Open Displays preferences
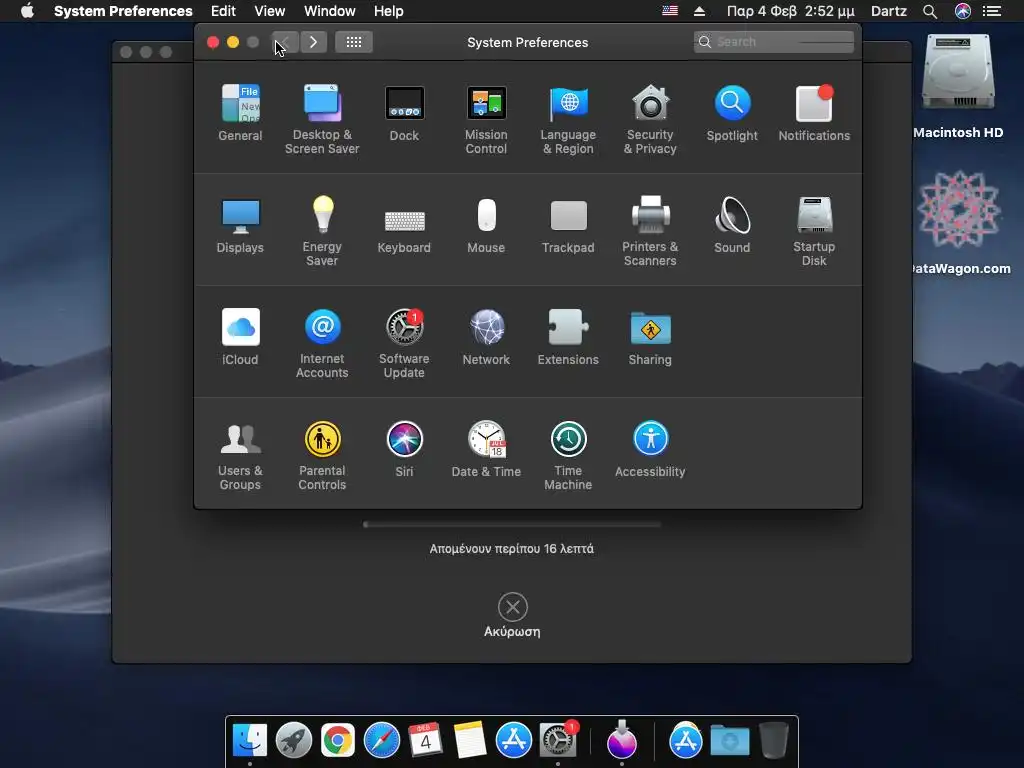The image size is (1024, 768). coord(240,225)
